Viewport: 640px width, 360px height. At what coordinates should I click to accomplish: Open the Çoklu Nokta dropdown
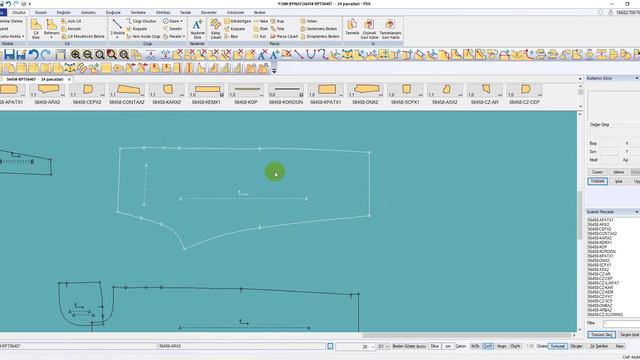tap(12, 36)
